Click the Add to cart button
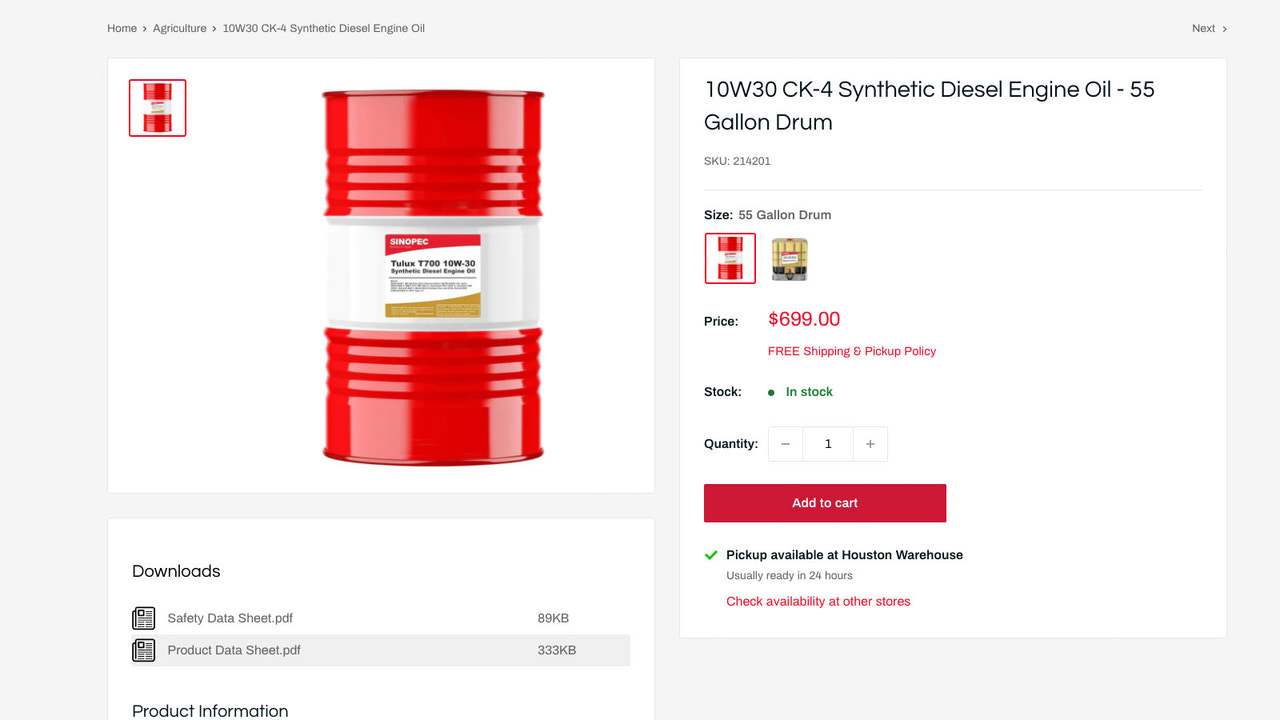 [824, 503]
